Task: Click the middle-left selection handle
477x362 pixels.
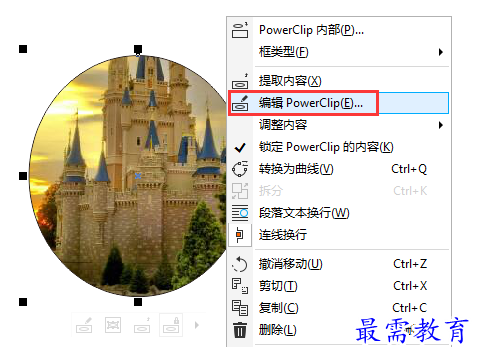Action: coord(23,176)
